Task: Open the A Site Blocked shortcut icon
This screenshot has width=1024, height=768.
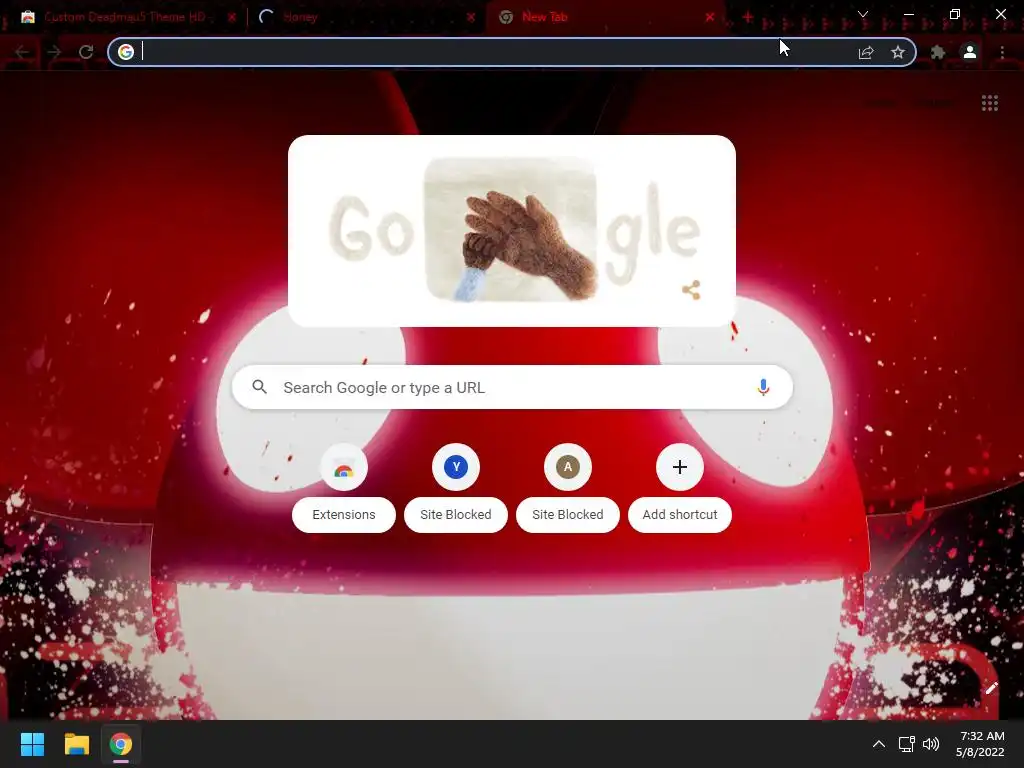Action: 568,468
